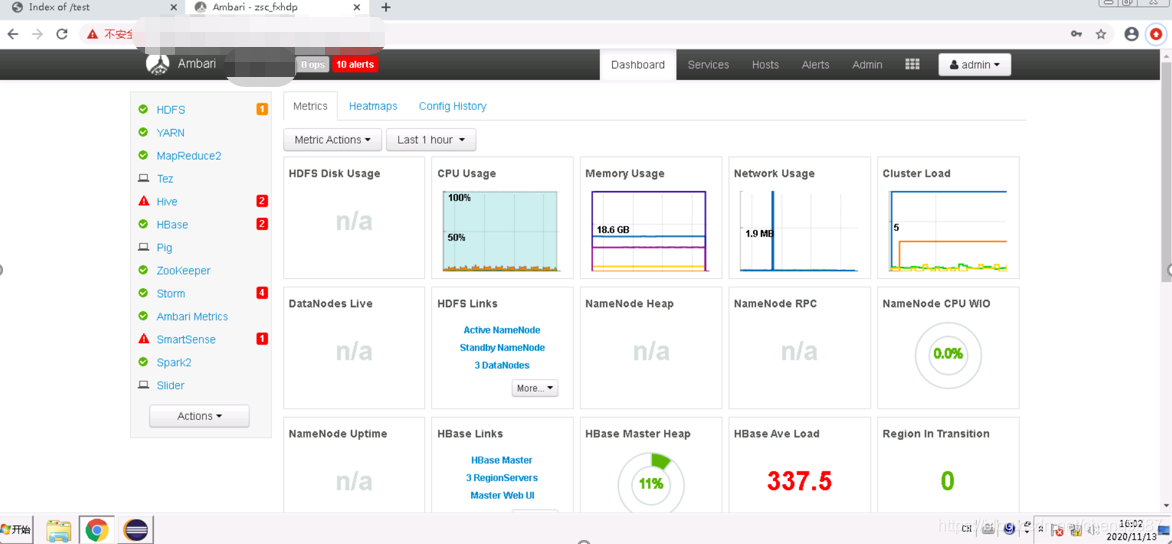Click the saved-password key icon
The image size is (1172, 544).
pyautogui.click(x=1076, y=34)
